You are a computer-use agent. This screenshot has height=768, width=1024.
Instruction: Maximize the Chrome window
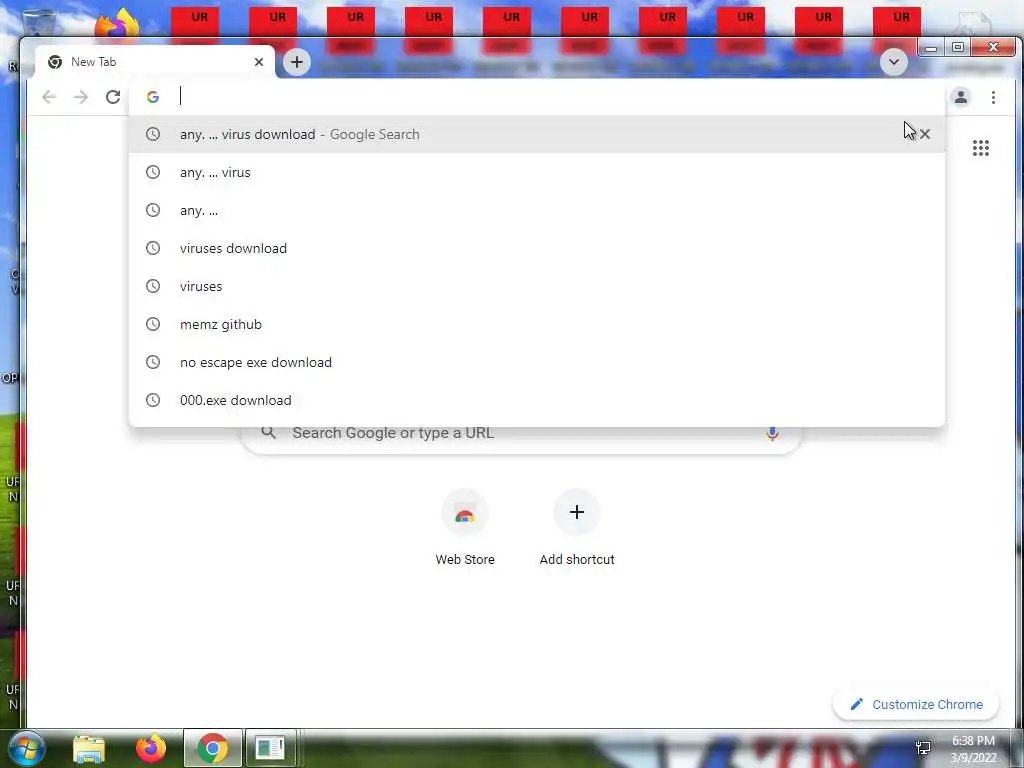(957, 48)
